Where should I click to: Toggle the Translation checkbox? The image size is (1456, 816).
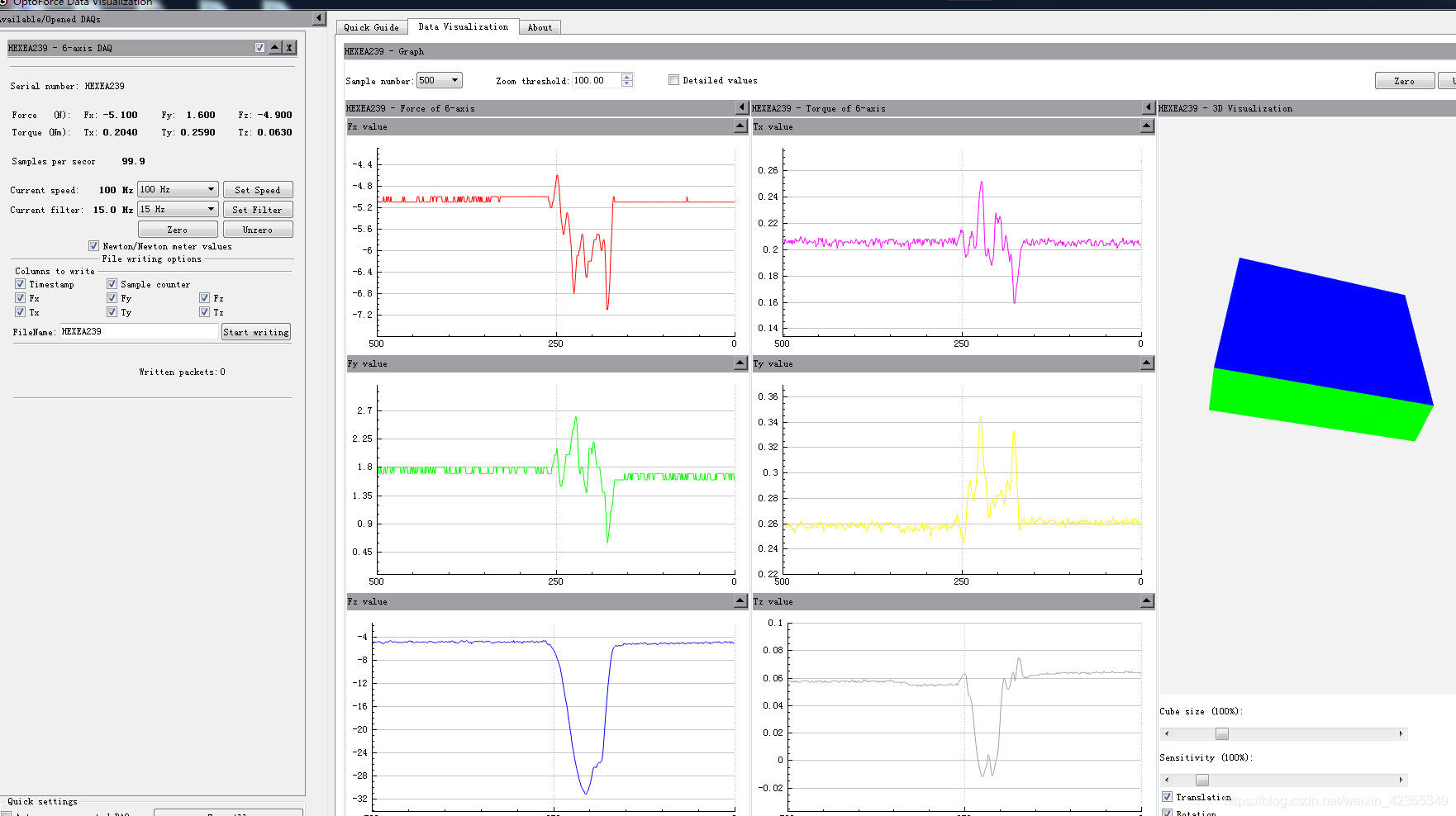pos(1168,797)
